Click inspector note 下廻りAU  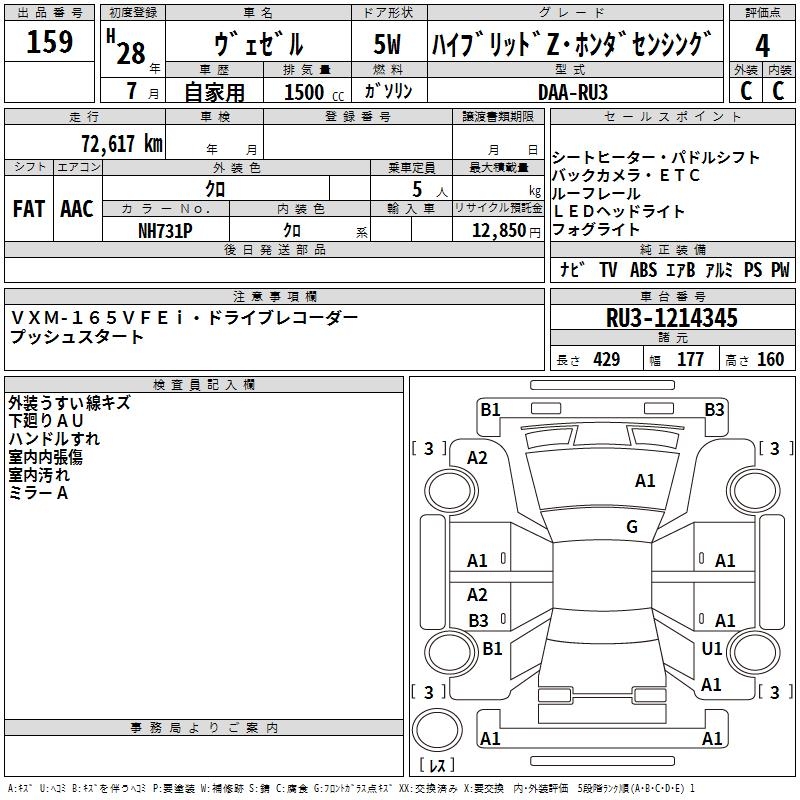coord(46,421)
